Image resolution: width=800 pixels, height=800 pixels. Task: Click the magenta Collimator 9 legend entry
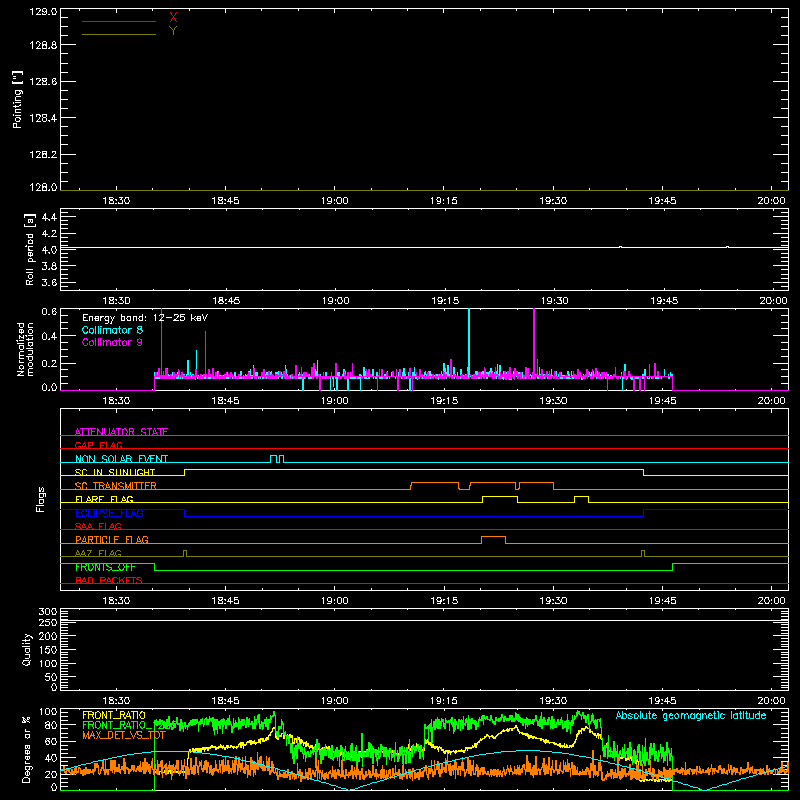point(112,342)
